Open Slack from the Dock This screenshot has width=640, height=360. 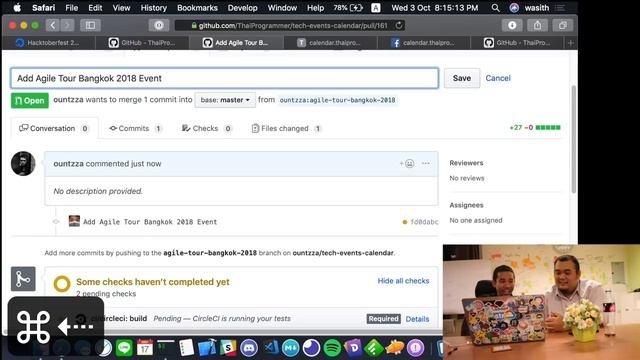point(228,348)
